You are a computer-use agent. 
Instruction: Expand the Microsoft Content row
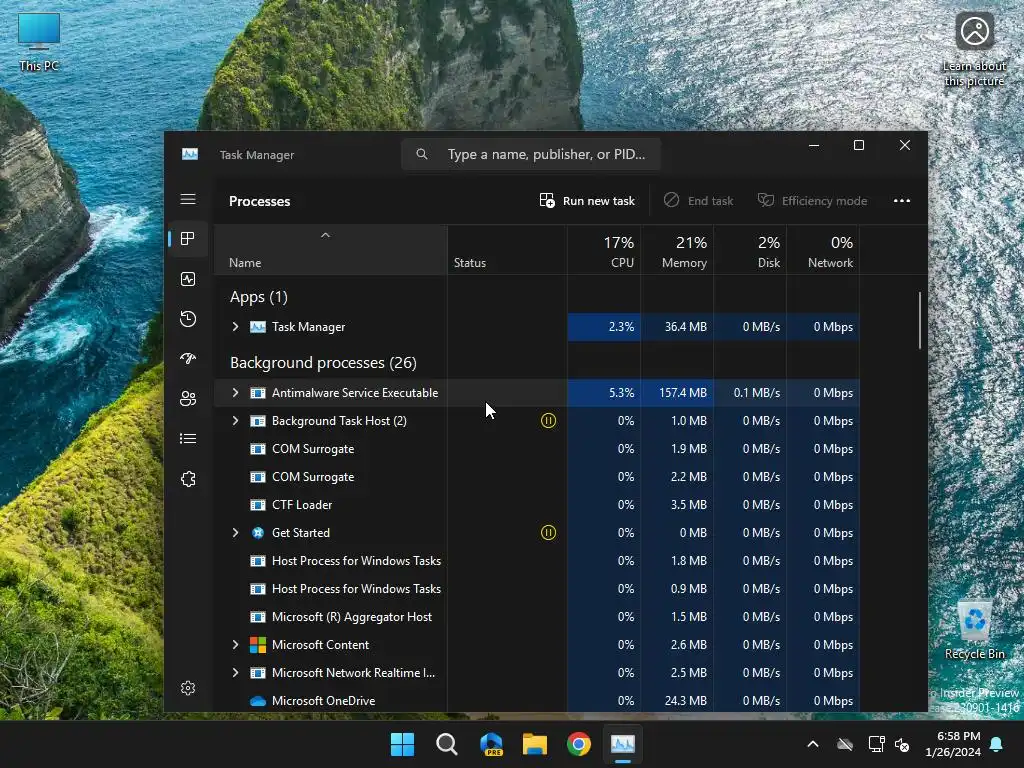coord(236,645)
